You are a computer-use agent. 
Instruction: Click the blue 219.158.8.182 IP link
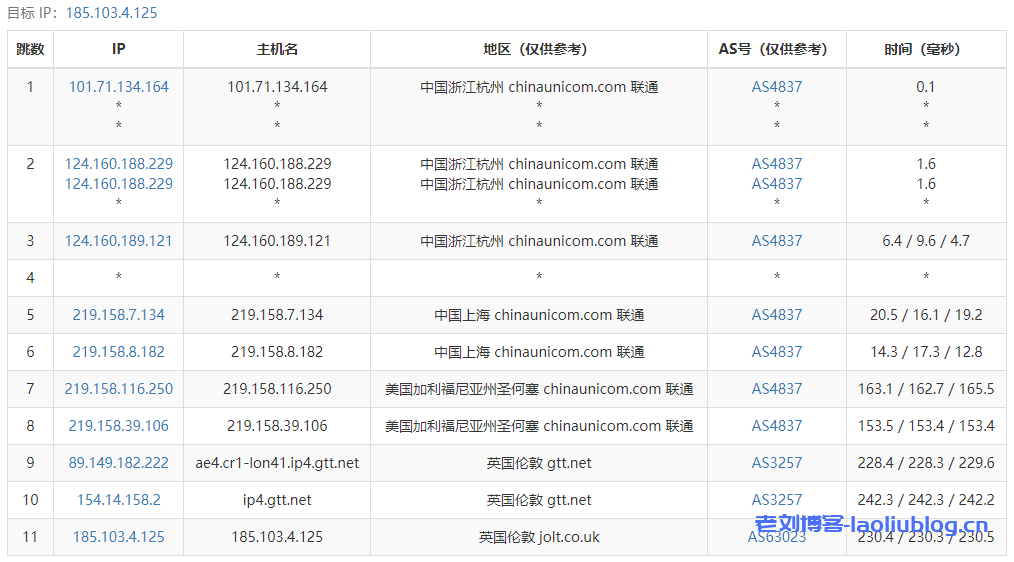118,352
